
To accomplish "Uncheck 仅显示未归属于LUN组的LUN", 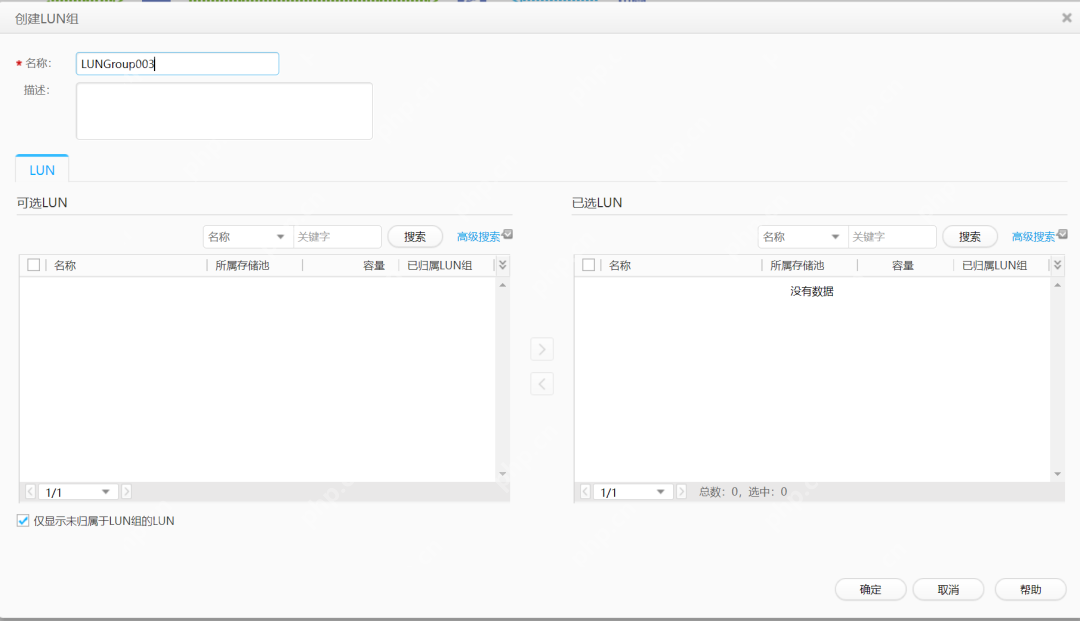I will pyautogui.click(x=22, y=520).
